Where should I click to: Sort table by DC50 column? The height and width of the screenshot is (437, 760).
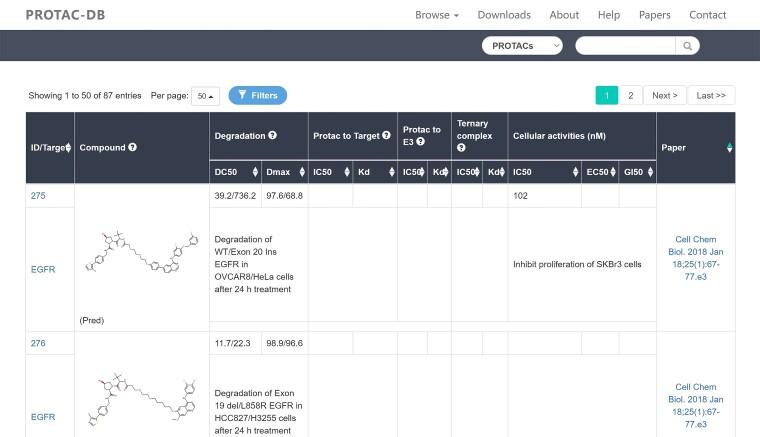click(255, 172)
